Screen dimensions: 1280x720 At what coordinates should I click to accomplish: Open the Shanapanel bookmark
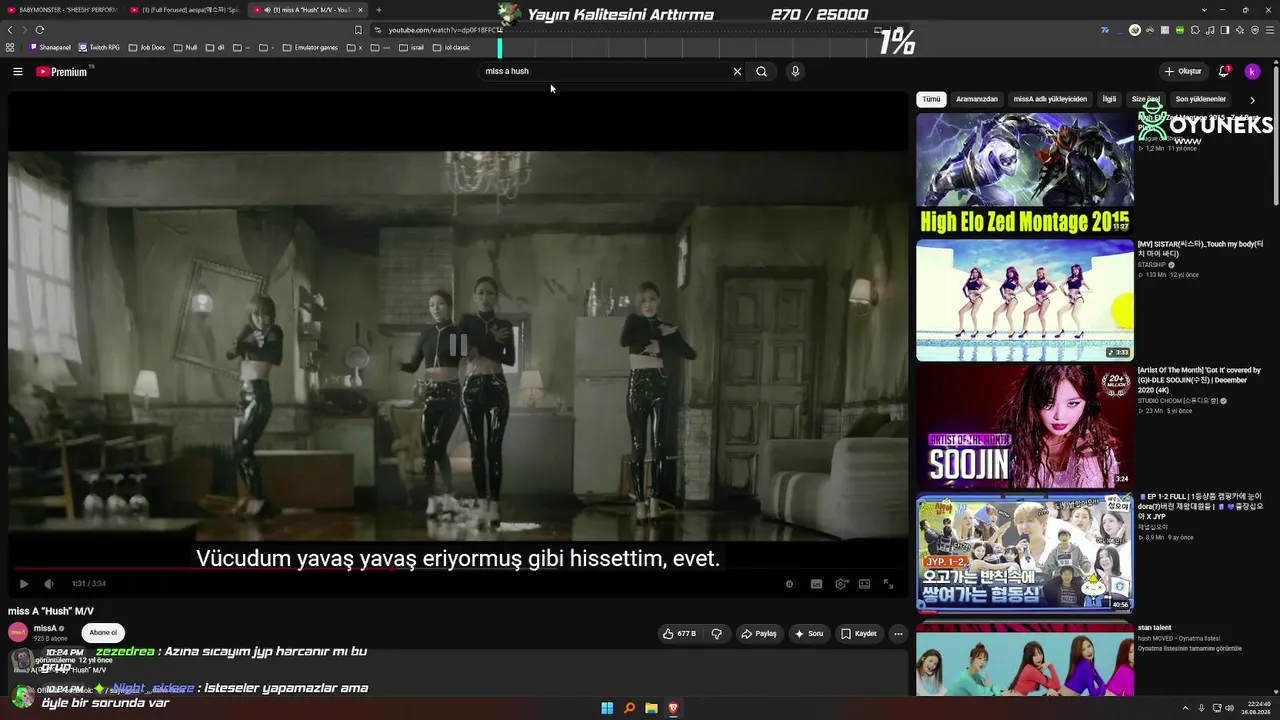point(51,47)
